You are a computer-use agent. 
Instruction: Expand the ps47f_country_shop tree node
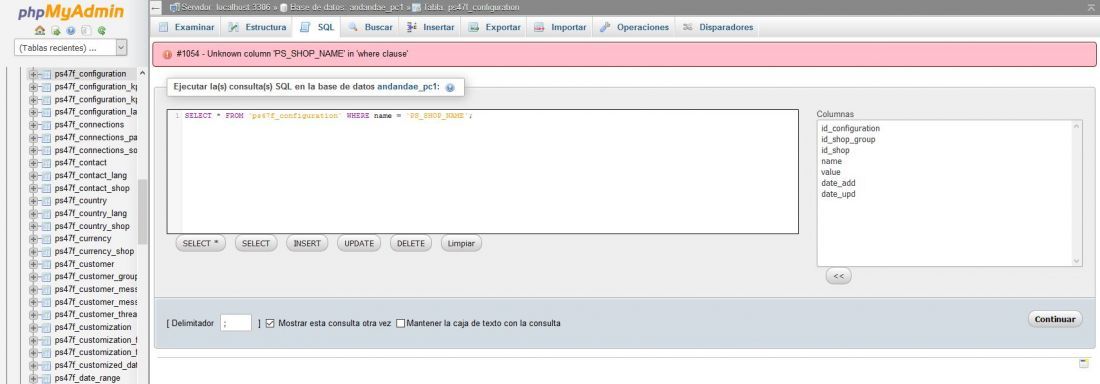(x=33, y=226)
